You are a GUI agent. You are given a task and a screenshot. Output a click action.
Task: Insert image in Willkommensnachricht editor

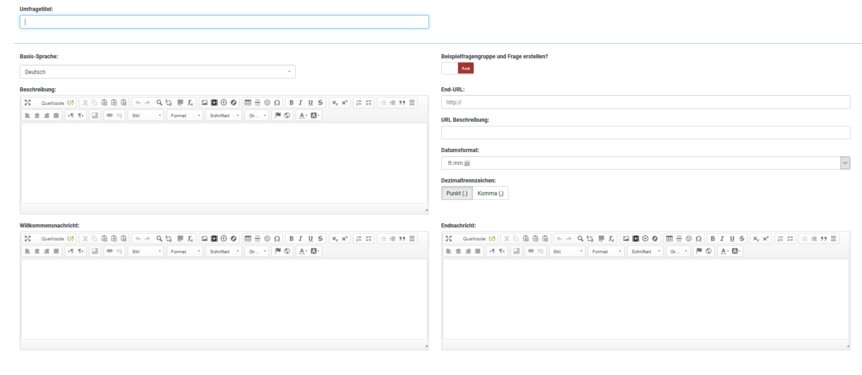[205, 239]
